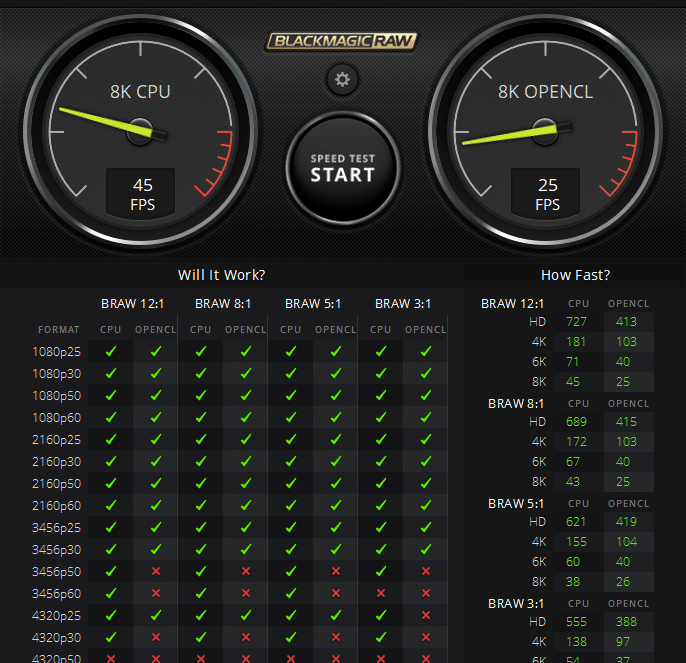Click the BRAW 12:1 HD OpenCL value 413
686x663 pixels.
click(x=626, y=322)
